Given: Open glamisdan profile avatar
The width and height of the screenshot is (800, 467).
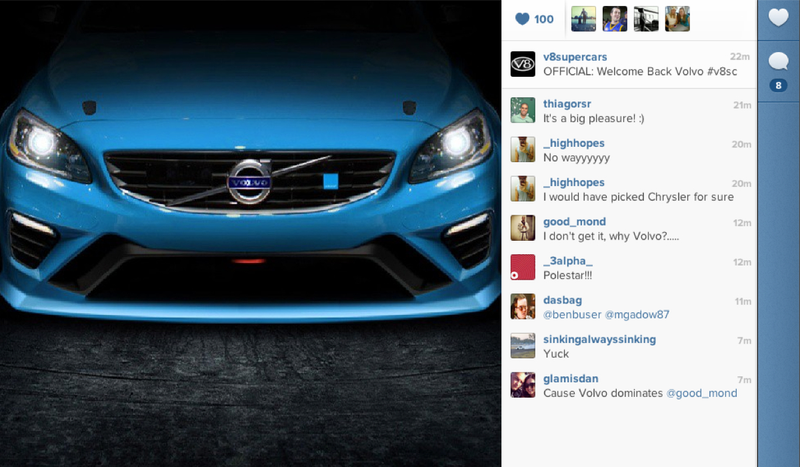Looking at the screenshot, I should (x=523, y=385).
